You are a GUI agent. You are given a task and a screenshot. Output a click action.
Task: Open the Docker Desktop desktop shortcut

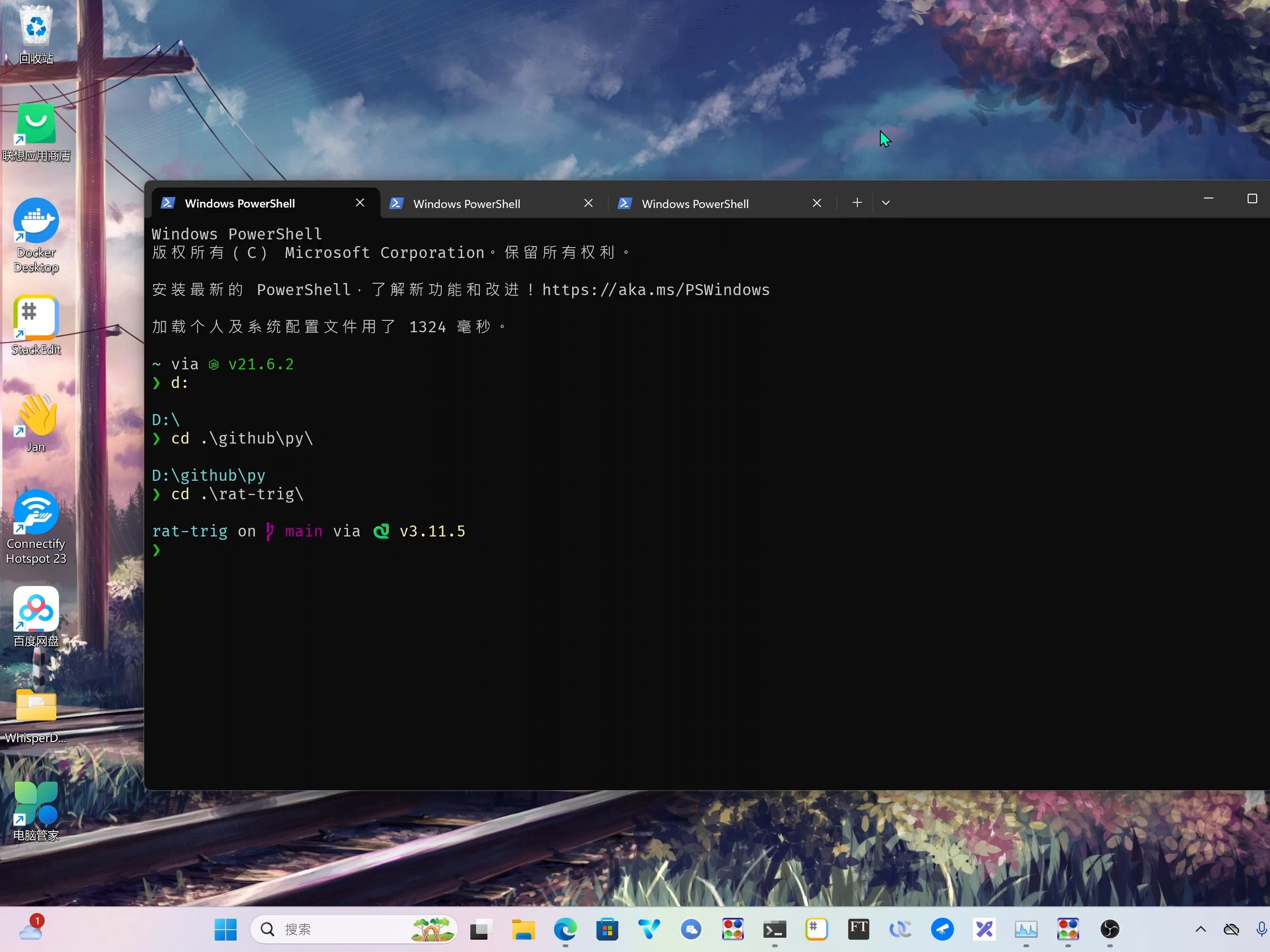click(36, 221)
